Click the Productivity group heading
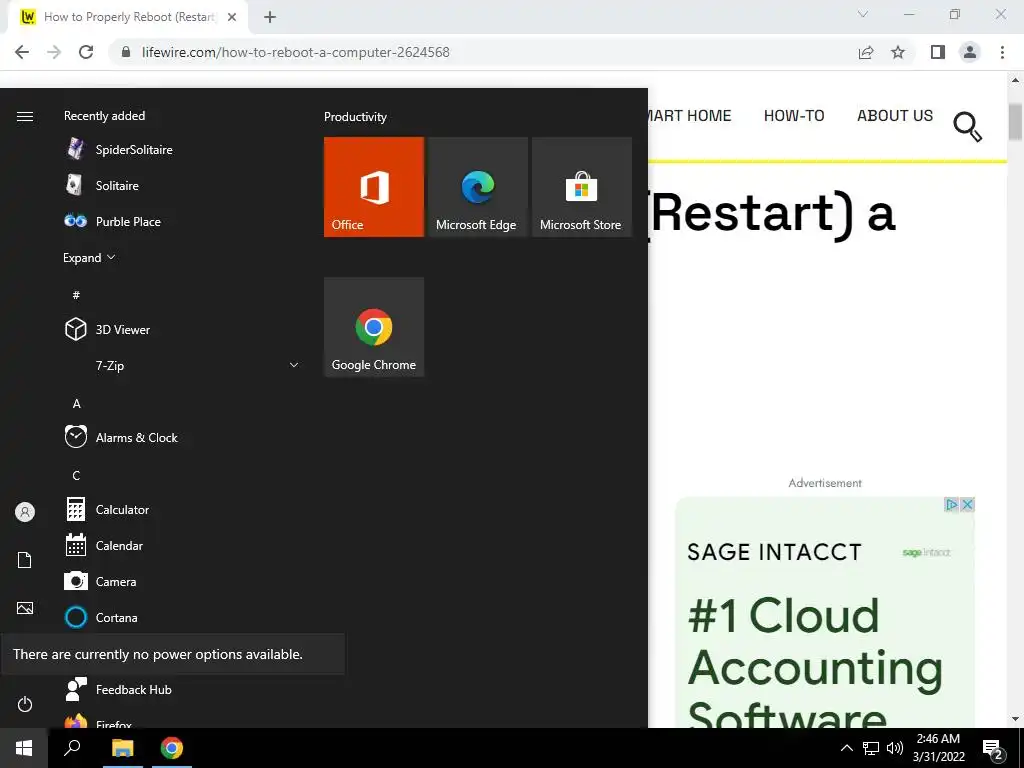Viewport: 1024px width, 768px height. click(355, 117)
